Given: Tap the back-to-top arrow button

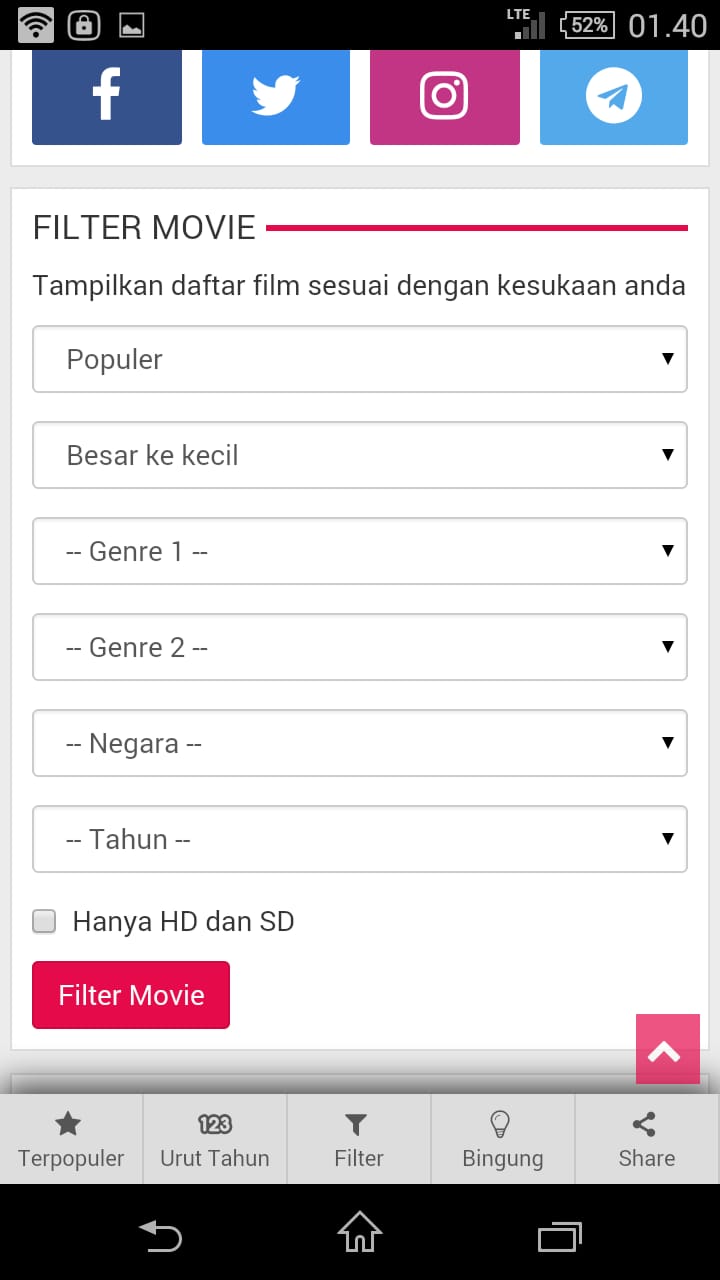Looking at the screenshot, I should pyautogui.click(x=668, y=1049).
